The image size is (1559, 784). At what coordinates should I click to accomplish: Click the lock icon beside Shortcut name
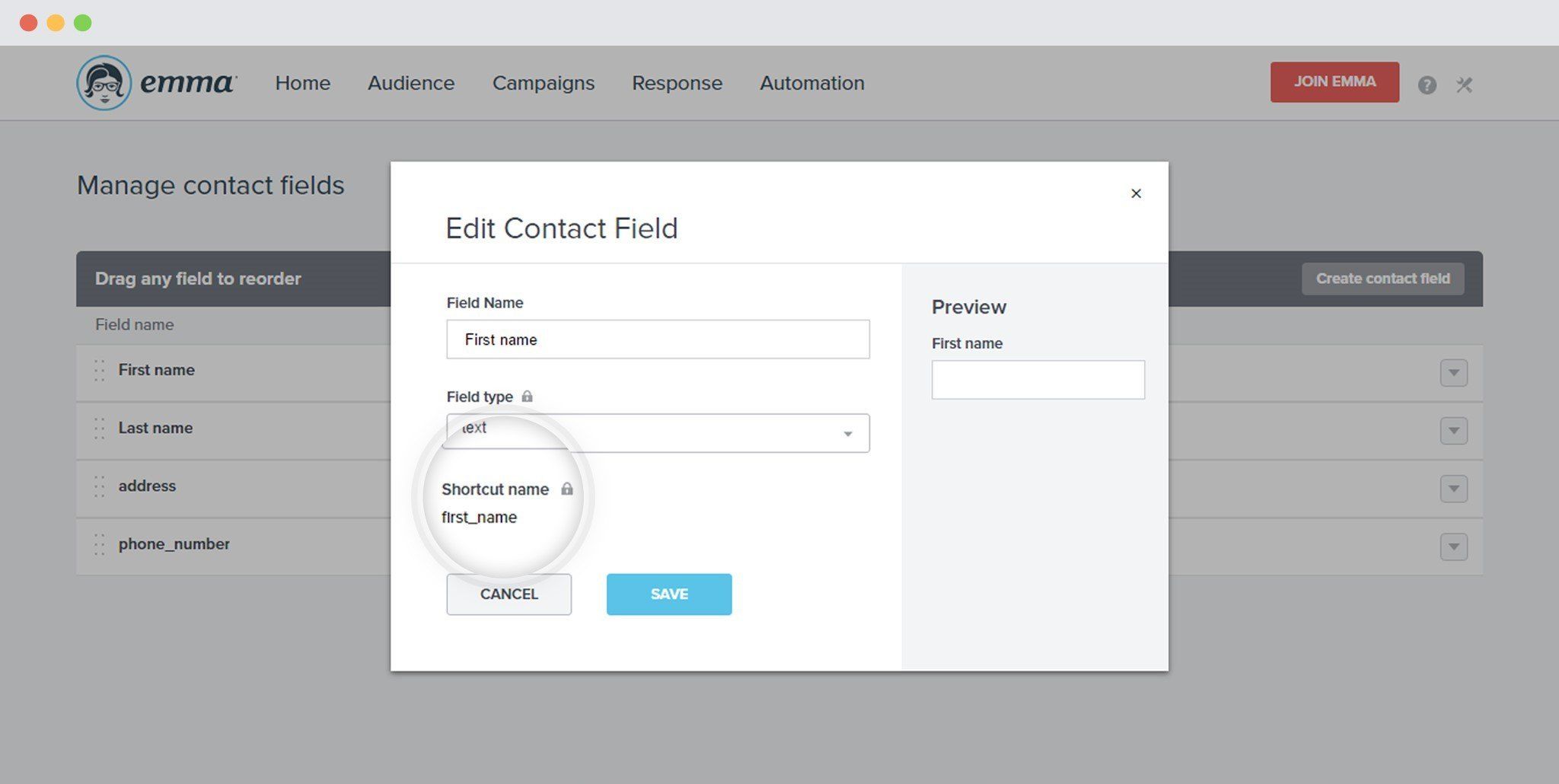point(567,489)
